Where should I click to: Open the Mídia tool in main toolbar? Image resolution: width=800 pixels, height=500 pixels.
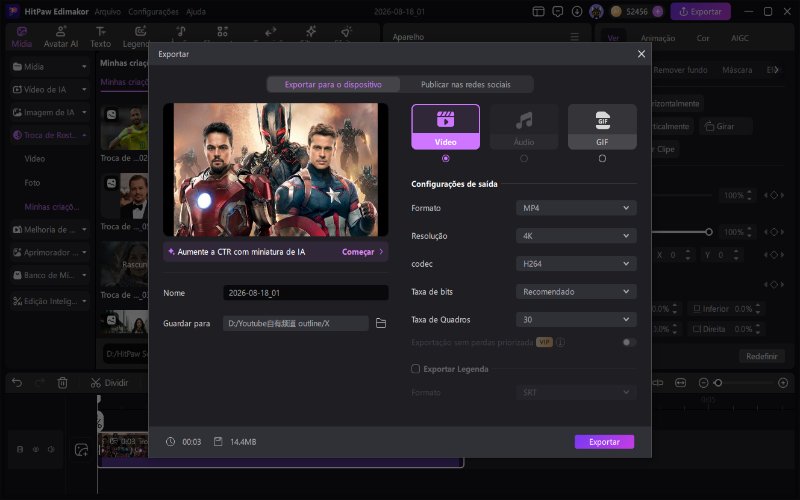(x=21, y=37)
